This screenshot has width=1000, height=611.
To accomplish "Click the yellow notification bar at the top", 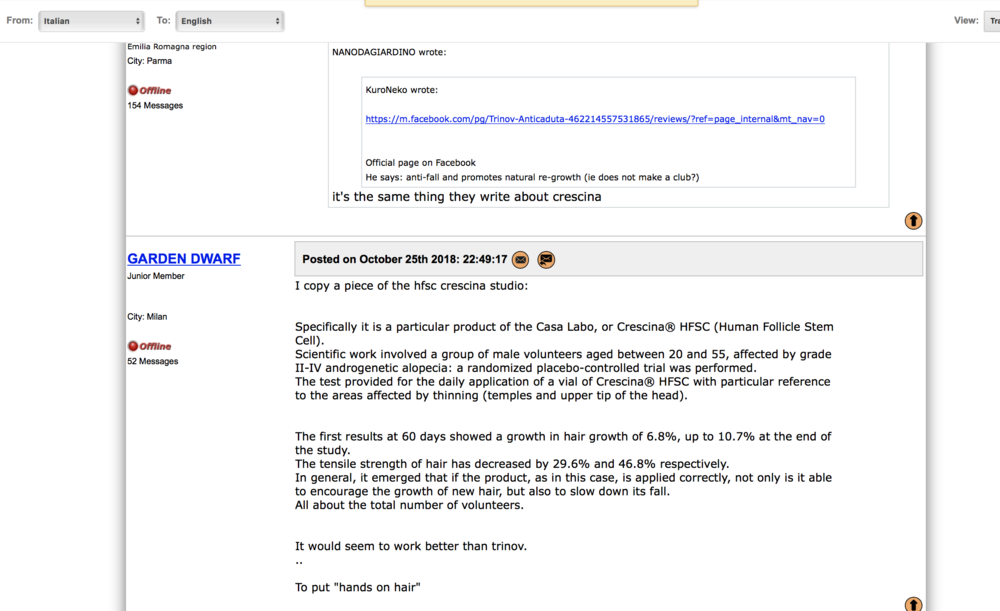I will (531, 3).
